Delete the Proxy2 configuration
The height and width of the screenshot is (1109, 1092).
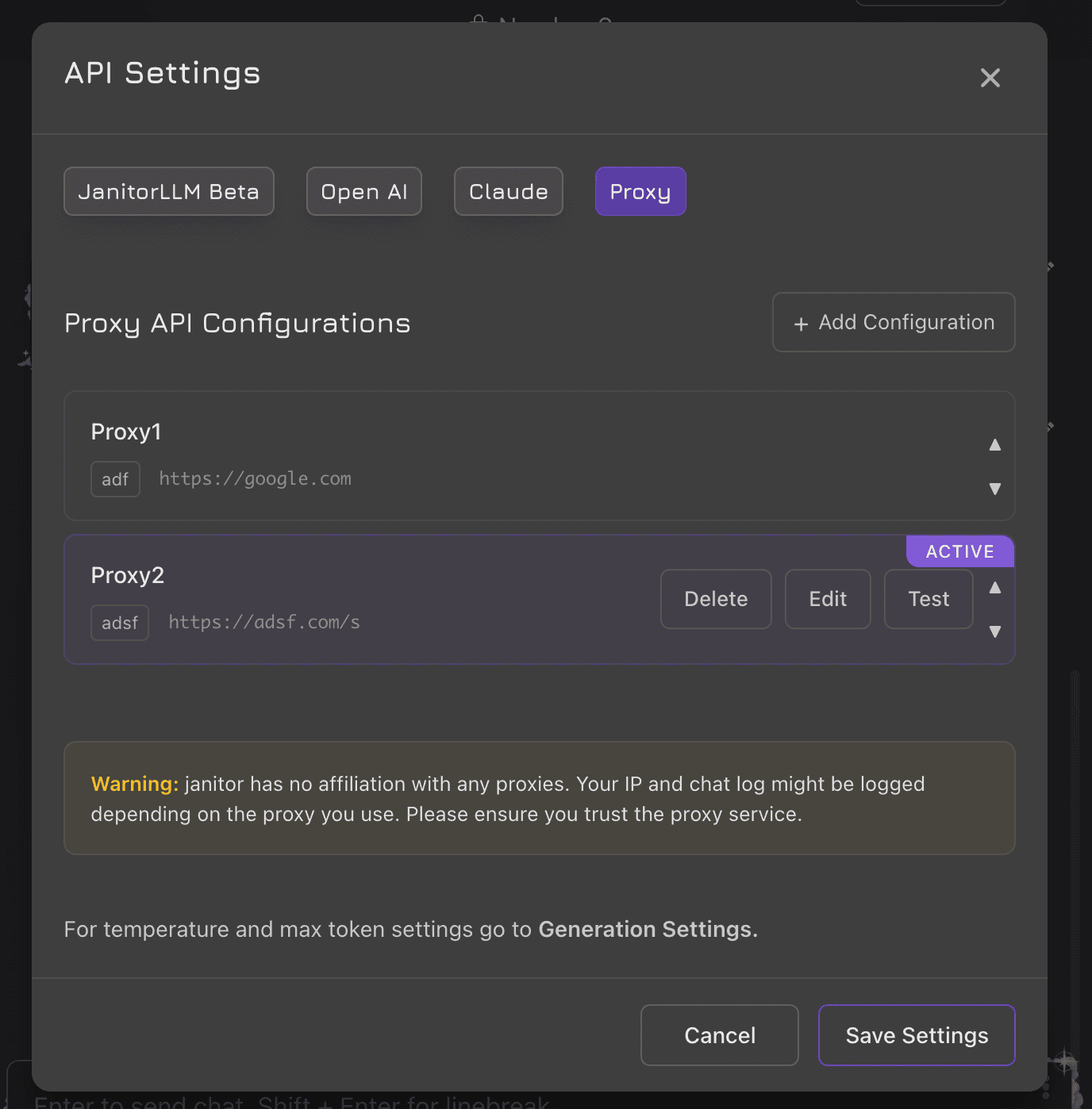coord(715,599)
